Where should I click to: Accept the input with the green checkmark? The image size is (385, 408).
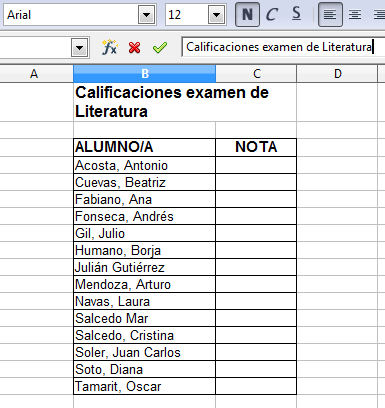point(160,48)
